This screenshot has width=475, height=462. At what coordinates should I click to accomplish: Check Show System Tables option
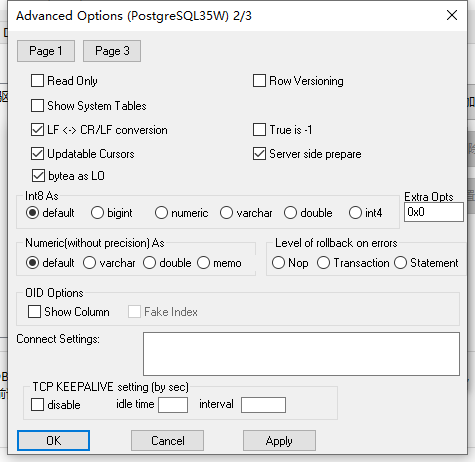click(37, 105)
